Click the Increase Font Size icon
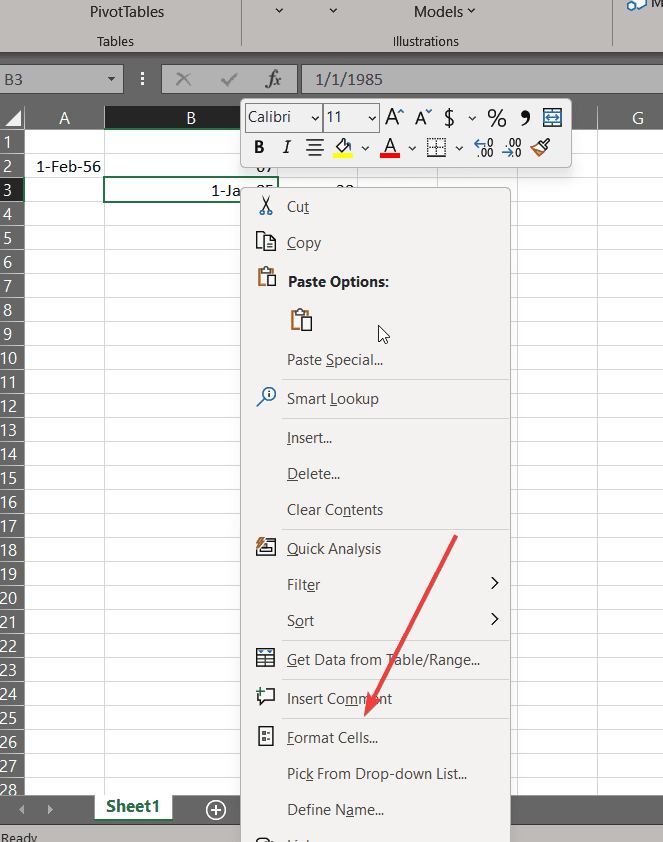Viewport: 663px width, 842px height. 395,118
